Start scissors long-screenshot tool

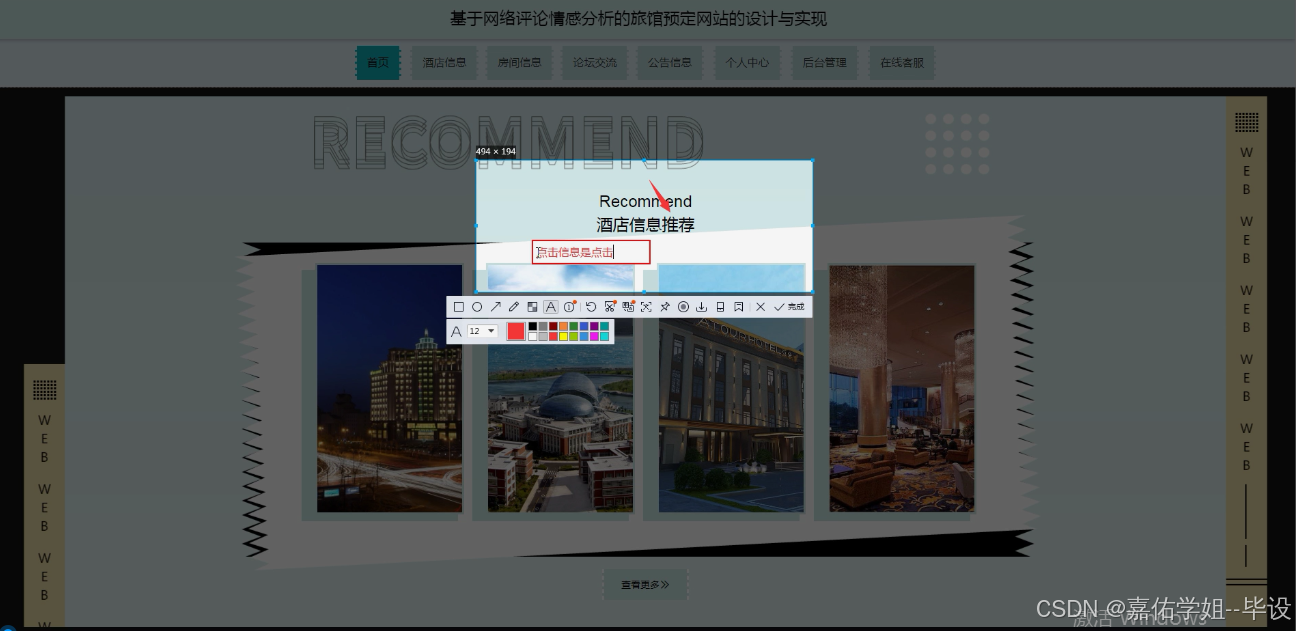pos(610,307)
